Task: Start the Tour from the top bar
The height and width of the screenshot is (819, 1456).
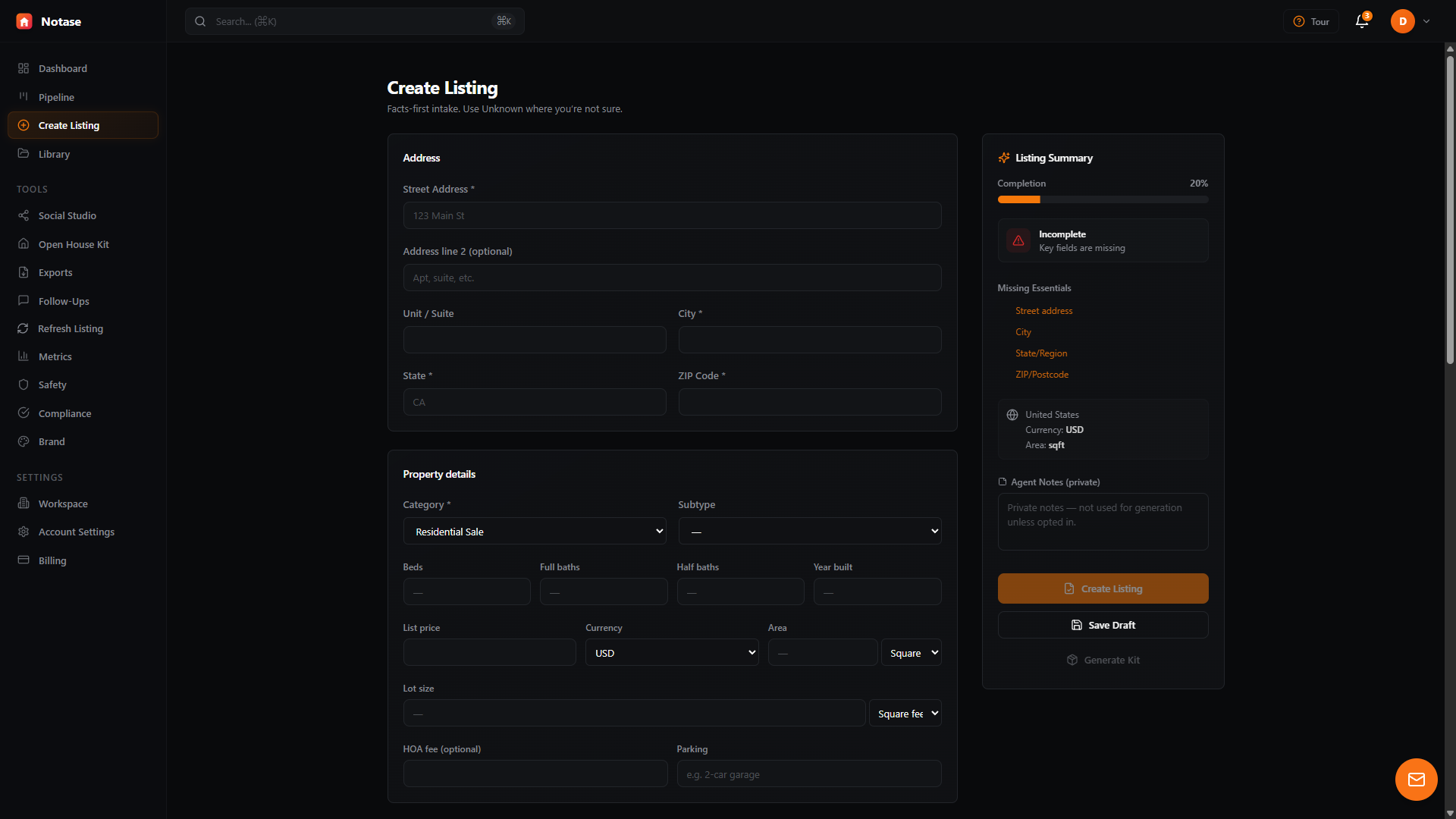Action: 1311,21
